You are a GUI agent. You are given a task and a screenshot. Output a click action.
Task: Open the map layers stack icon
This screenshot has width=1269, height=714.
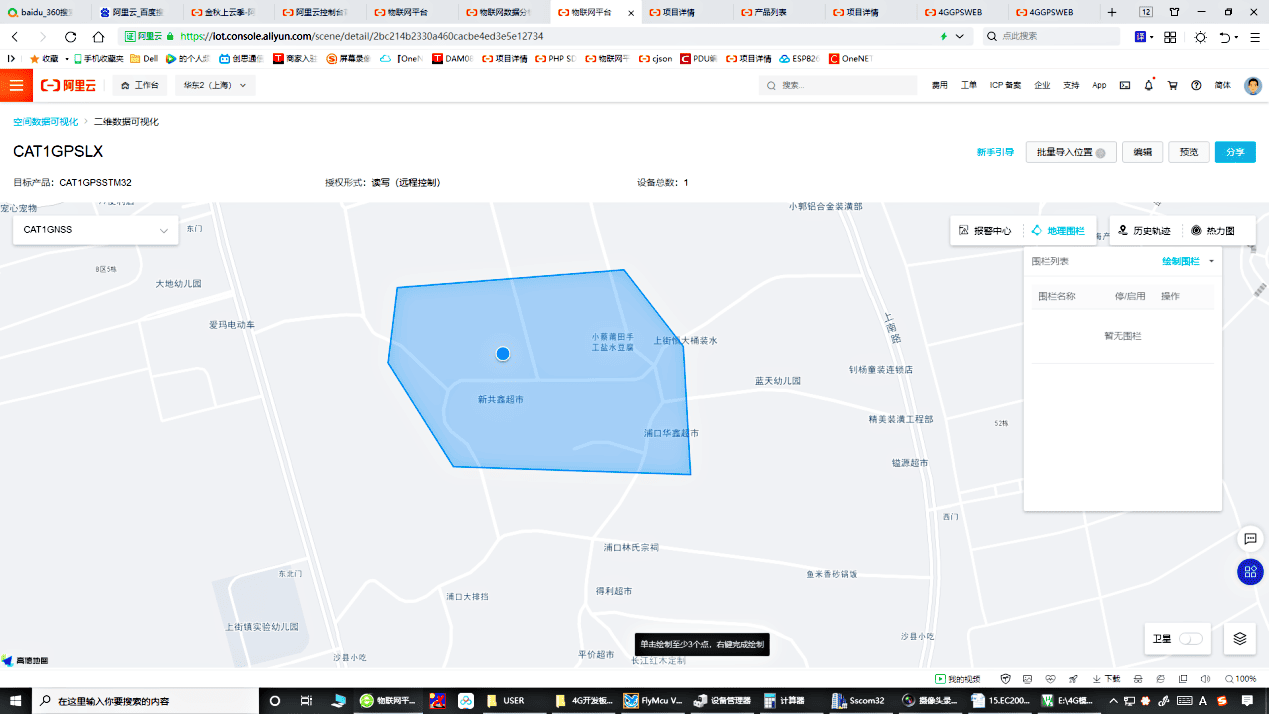pyautogui.click(x=1239, y=638)
